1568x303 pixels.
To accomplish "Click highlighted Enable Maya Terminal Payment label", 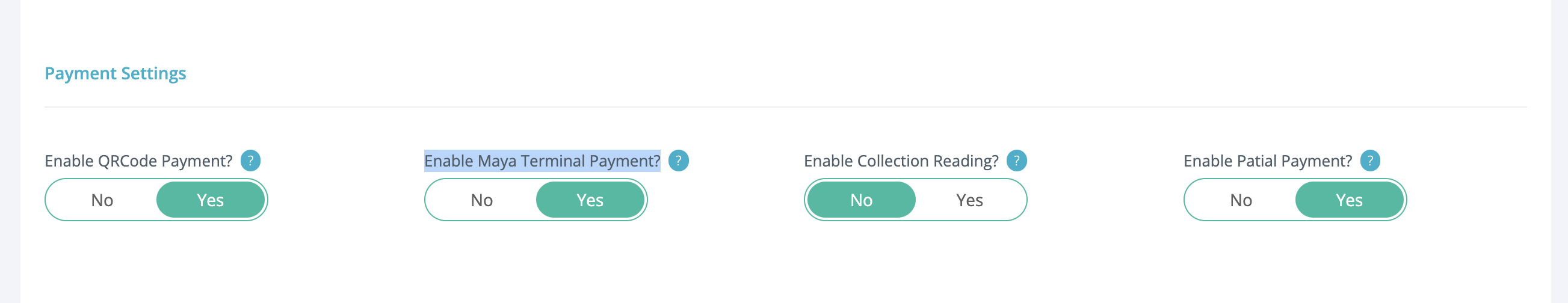I will click(542, 161).
